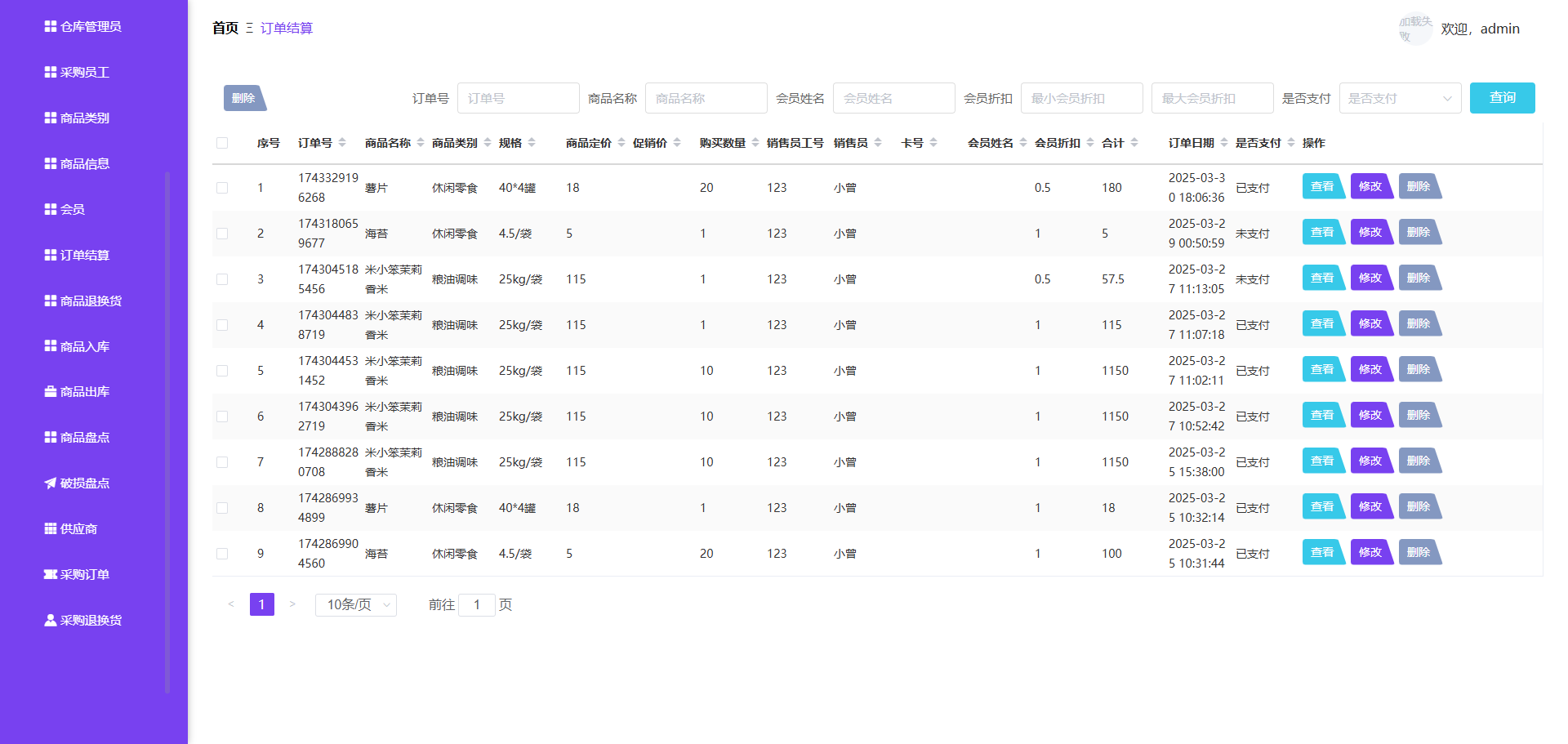Open 采购退换货 via its person icon

[x=49, y=620]
